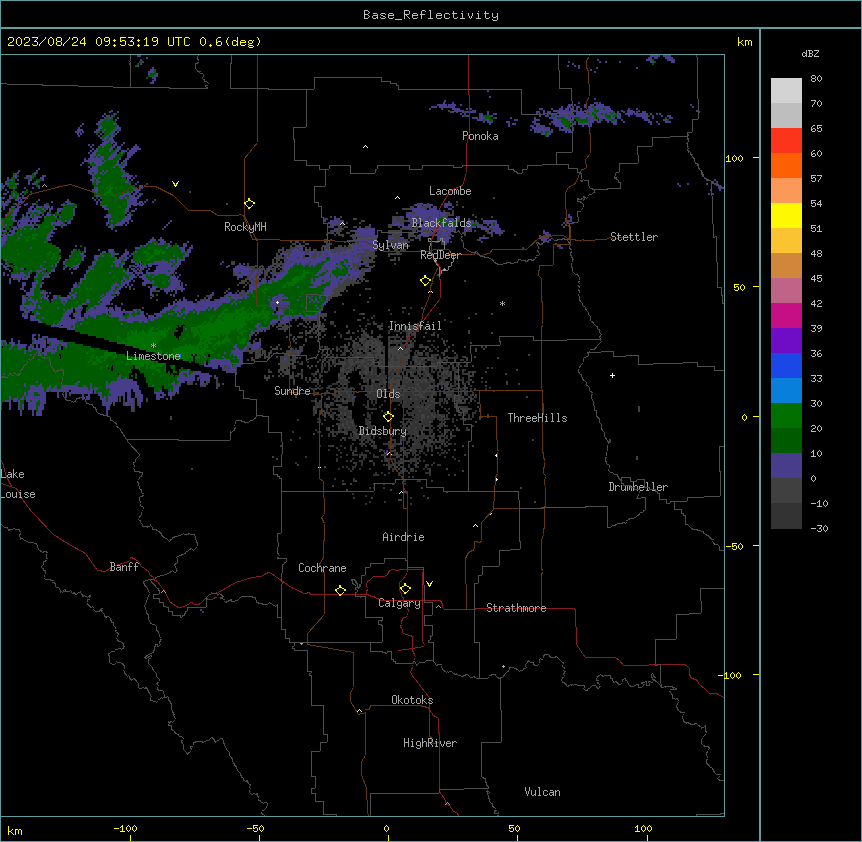862x842 pixels.
Task: Click the HighRiver label
Action: (x=430, y=743)
